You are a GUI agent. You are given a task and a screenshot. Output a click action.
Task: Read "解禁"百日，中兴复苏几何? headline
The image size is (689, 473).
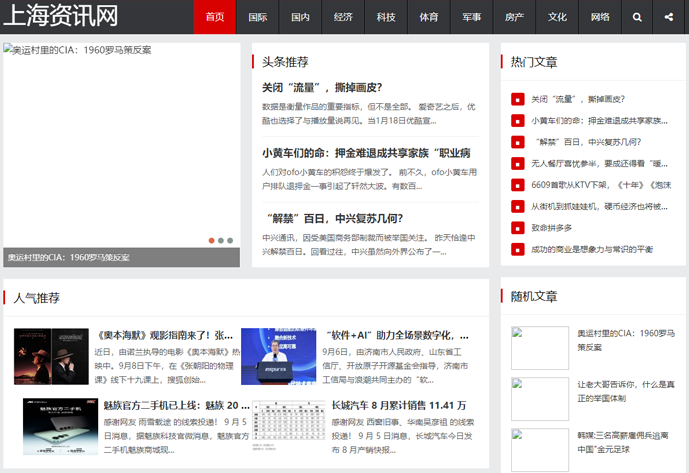pyautogui.click(x=333, y=218)
